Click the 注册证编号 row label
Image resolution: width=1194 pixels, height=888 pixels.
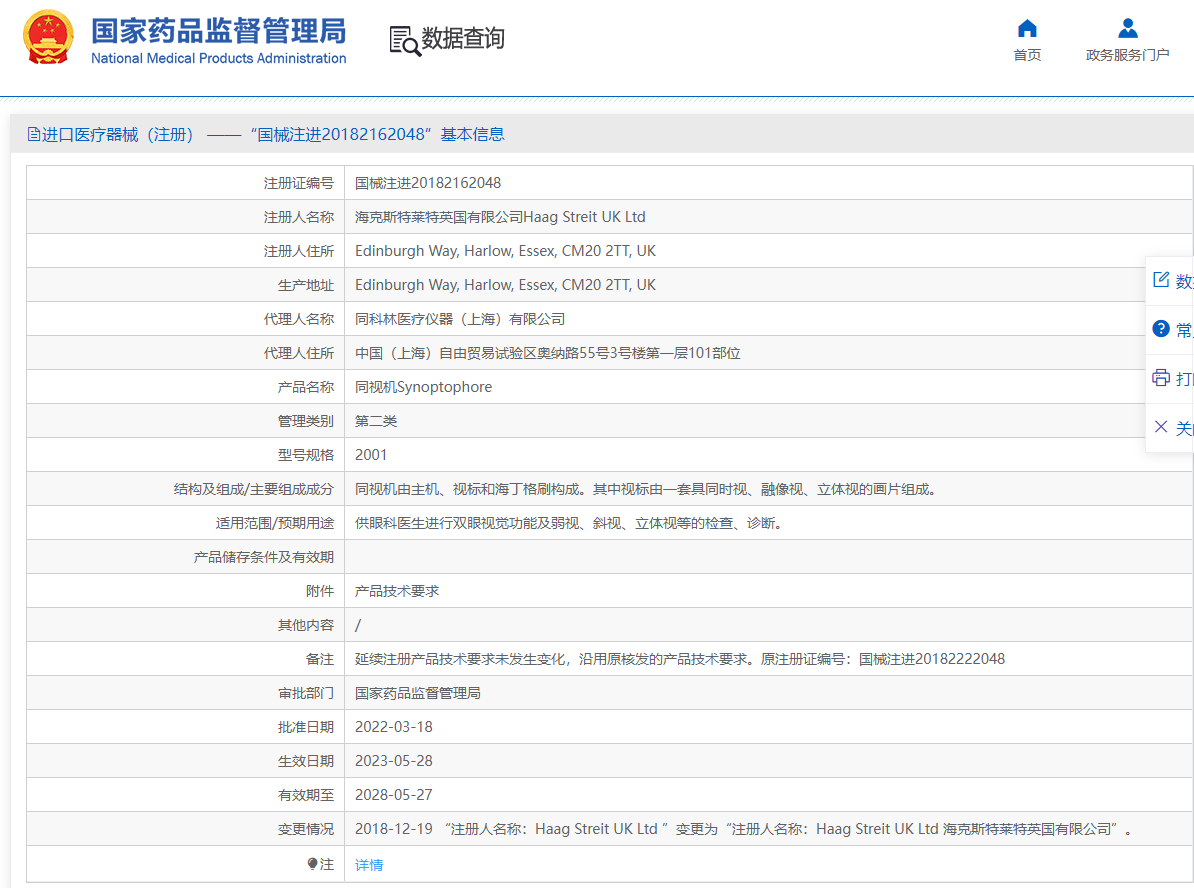click(x=298, y=183)
